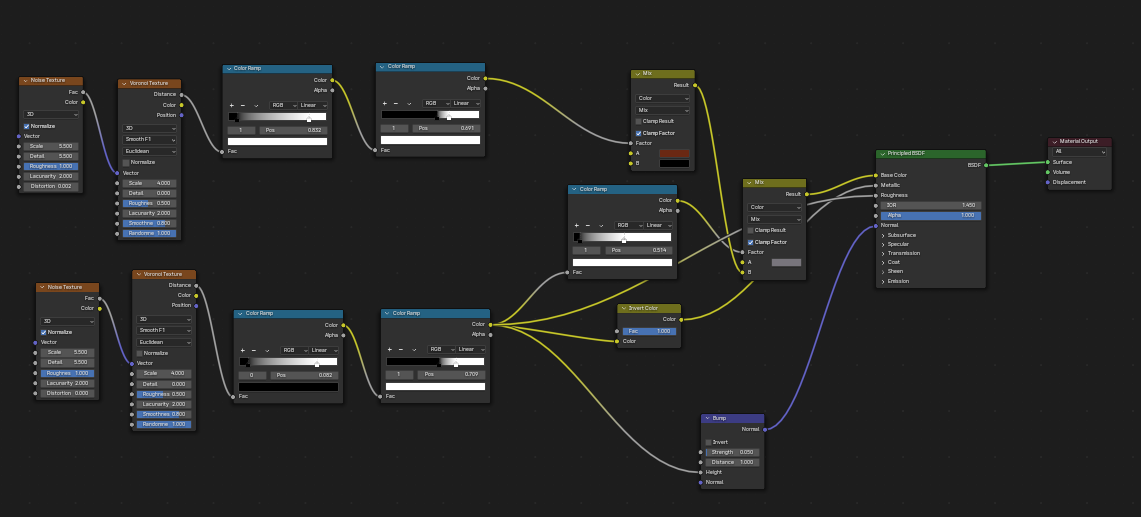Collapse the Invert Color node header arrow

[622, 308]
